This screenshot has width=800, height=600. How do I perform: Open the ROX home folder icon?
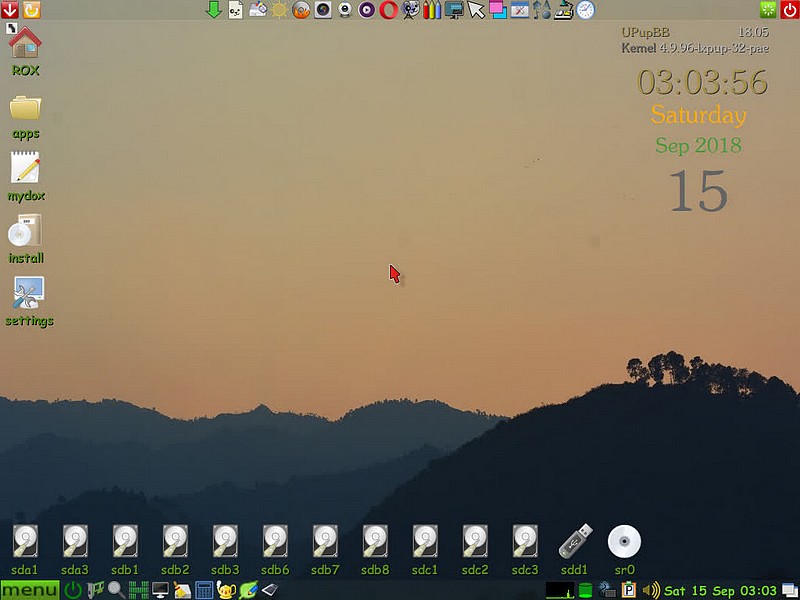[x=25, y=43]
